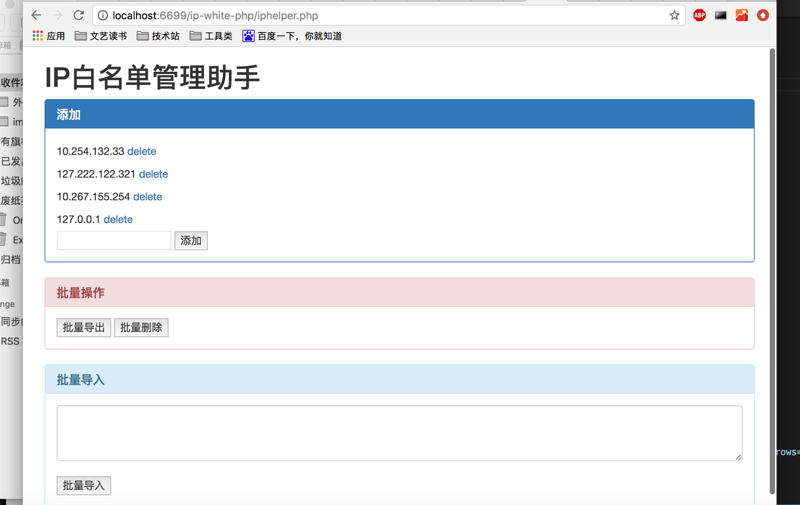Delete the IP 10.254.132.33

(142, 152)
